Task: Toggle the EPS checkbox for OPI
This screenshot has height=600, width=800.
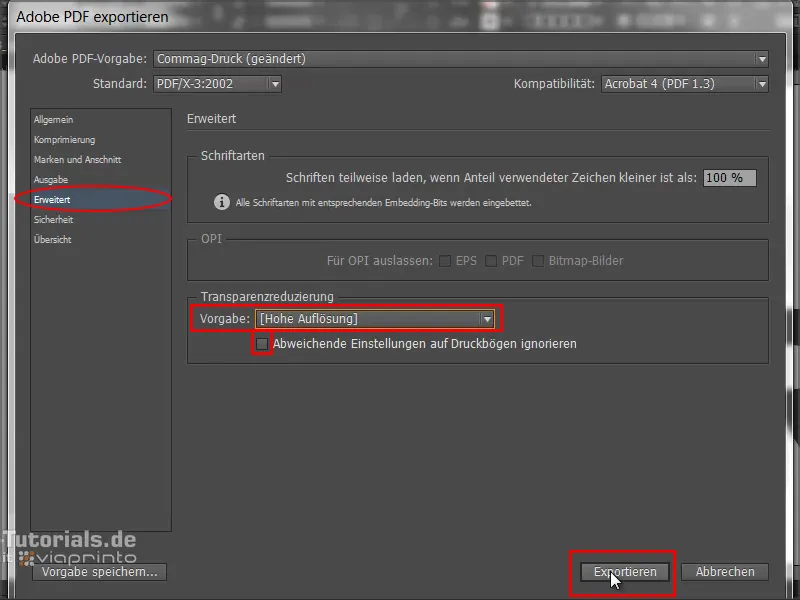Action: pyautogui.click(x=445, y=261)
